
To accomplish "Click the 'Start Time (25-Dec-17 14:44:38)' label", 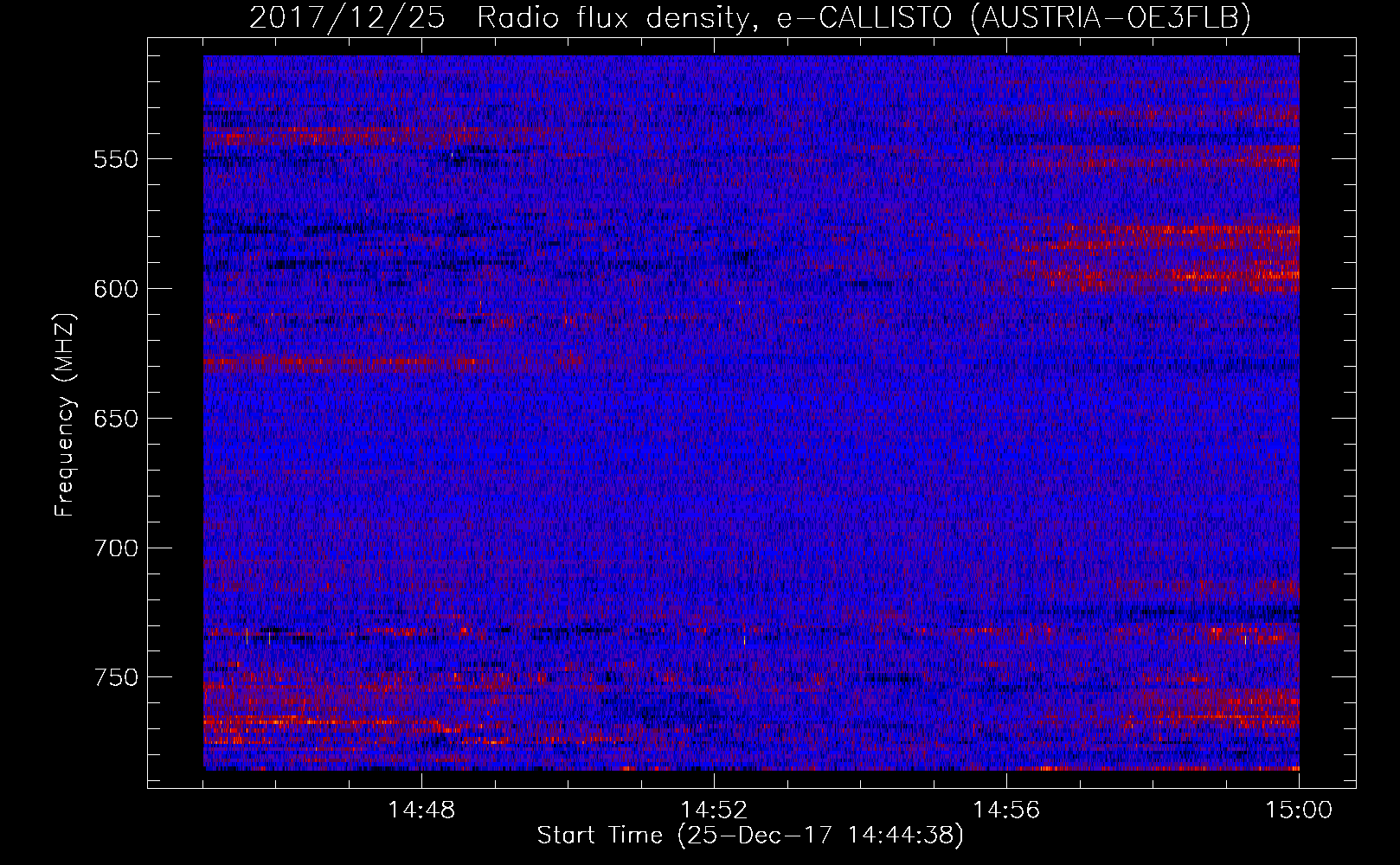I will click(749, 836).
